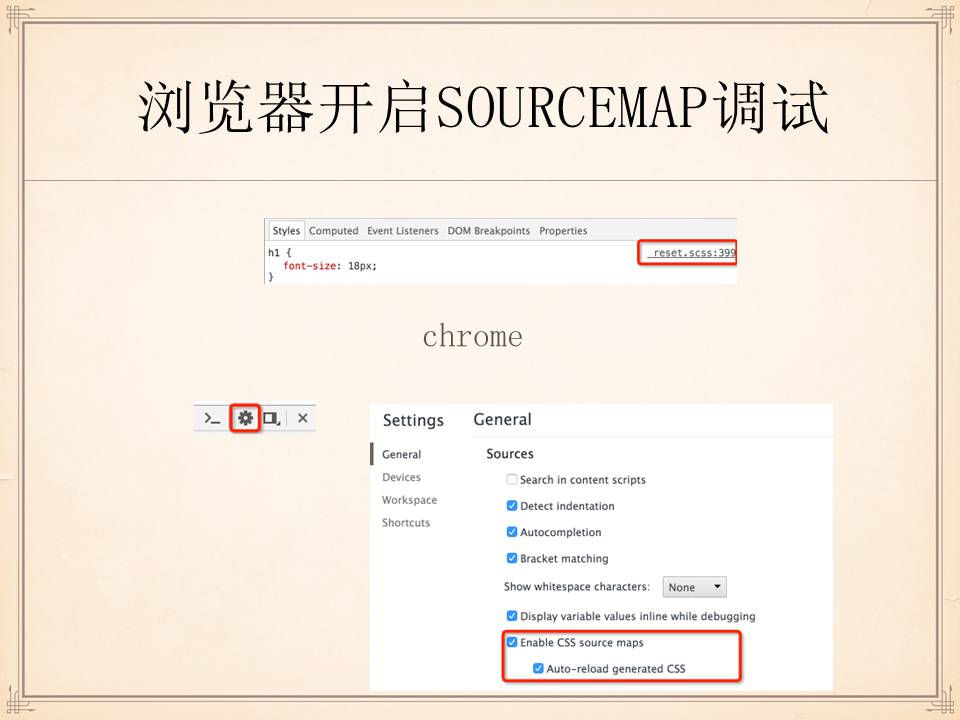The height and width of the screenshot is (720, 960).
Task: Toggle Bracket matching checkbox
Action: (512, 558)
